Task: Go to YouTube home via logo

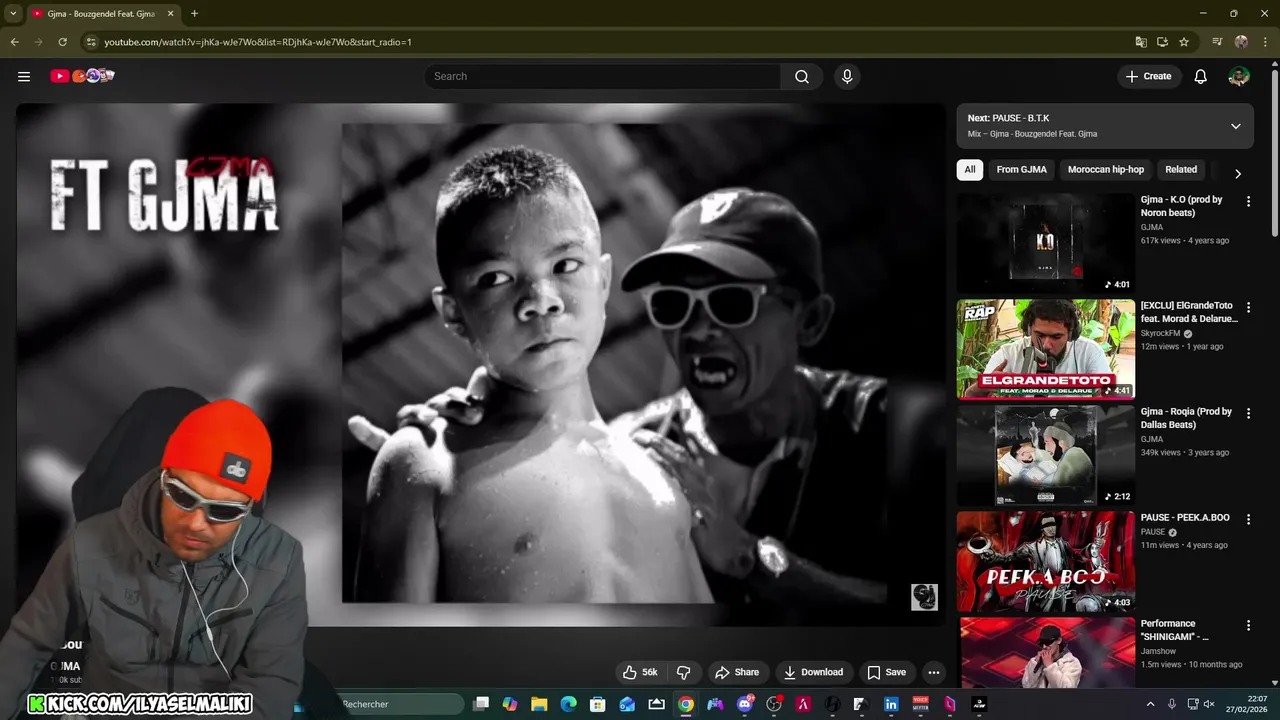Action: [x=82, y=76]
